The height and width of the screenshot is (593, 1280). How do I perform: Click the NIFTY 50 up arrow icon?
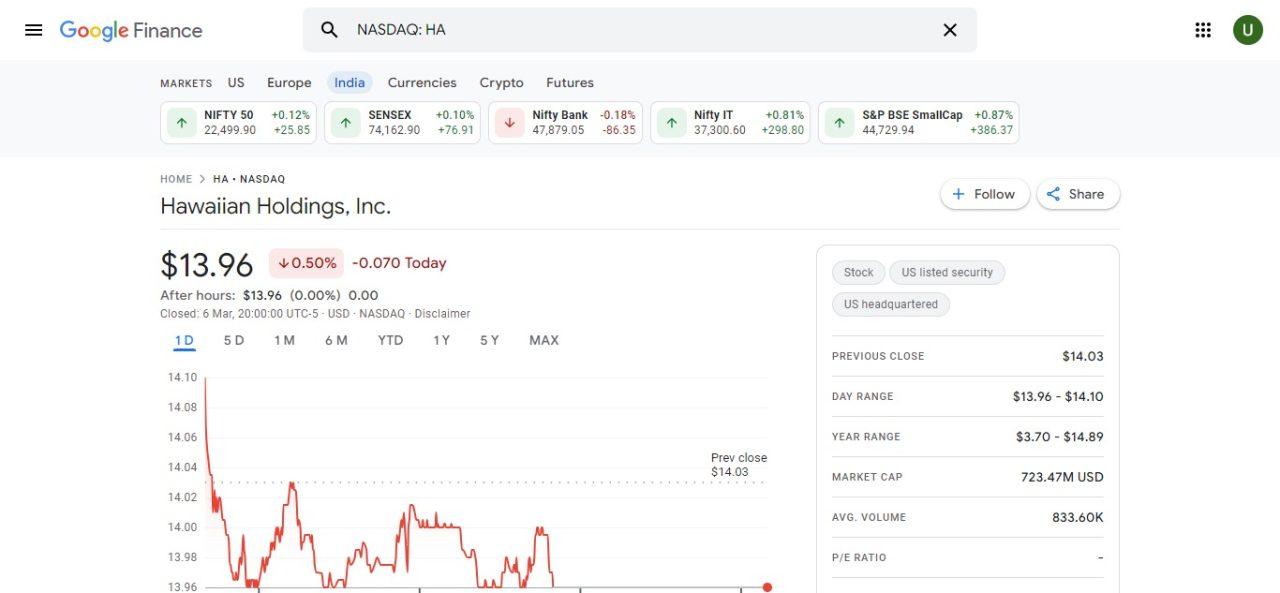tap(181, 123)
